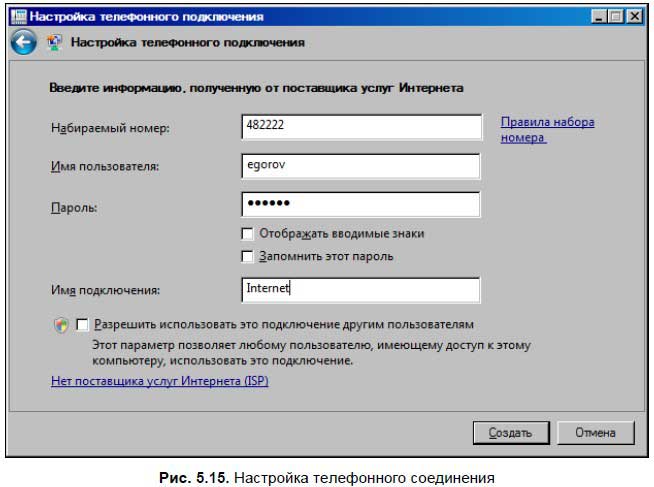Screen dimensions: 654x487
Task: Enable Отображать вводимые знаки checkbox
Action: (x=247, y=234)
